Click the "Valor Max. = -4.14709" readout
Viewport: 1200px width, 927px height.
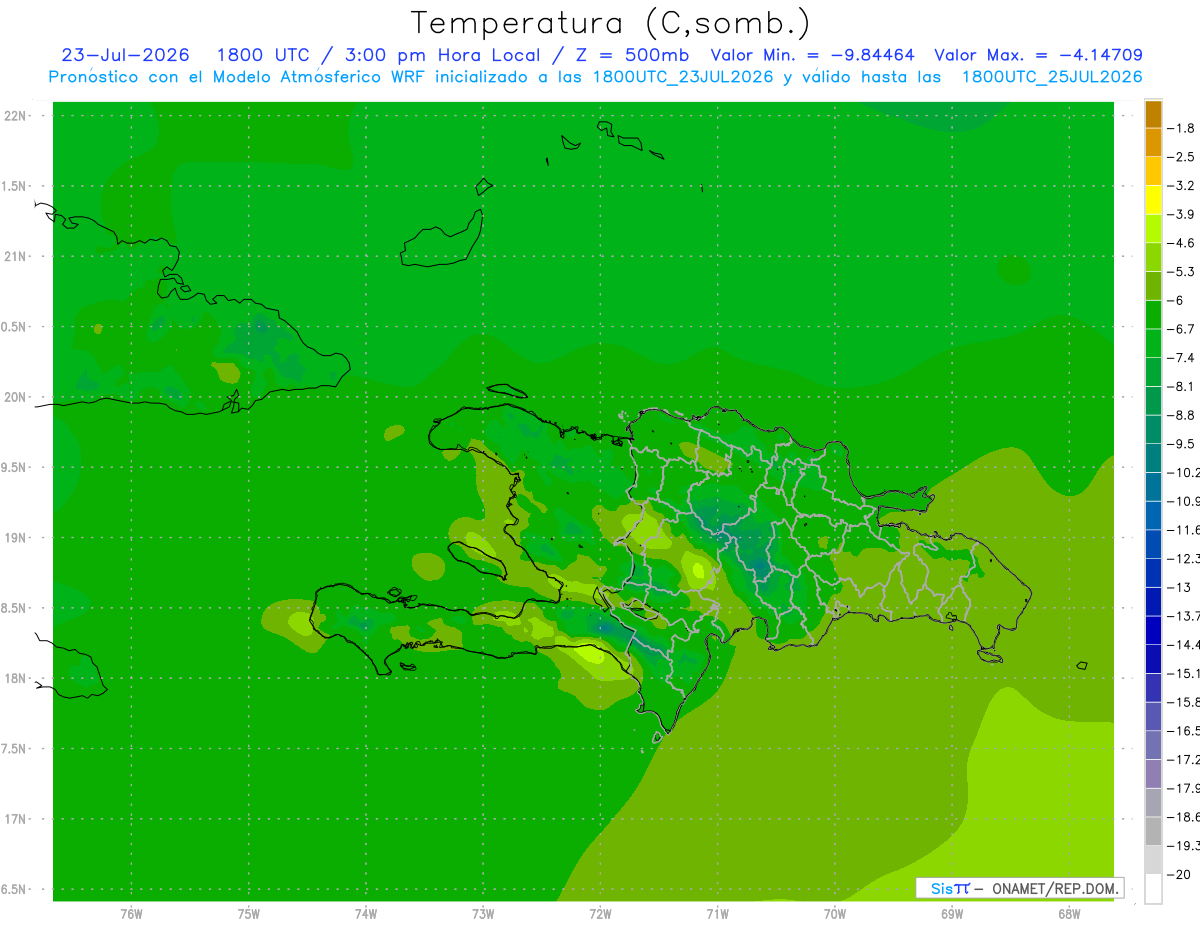click(1039, 55)
